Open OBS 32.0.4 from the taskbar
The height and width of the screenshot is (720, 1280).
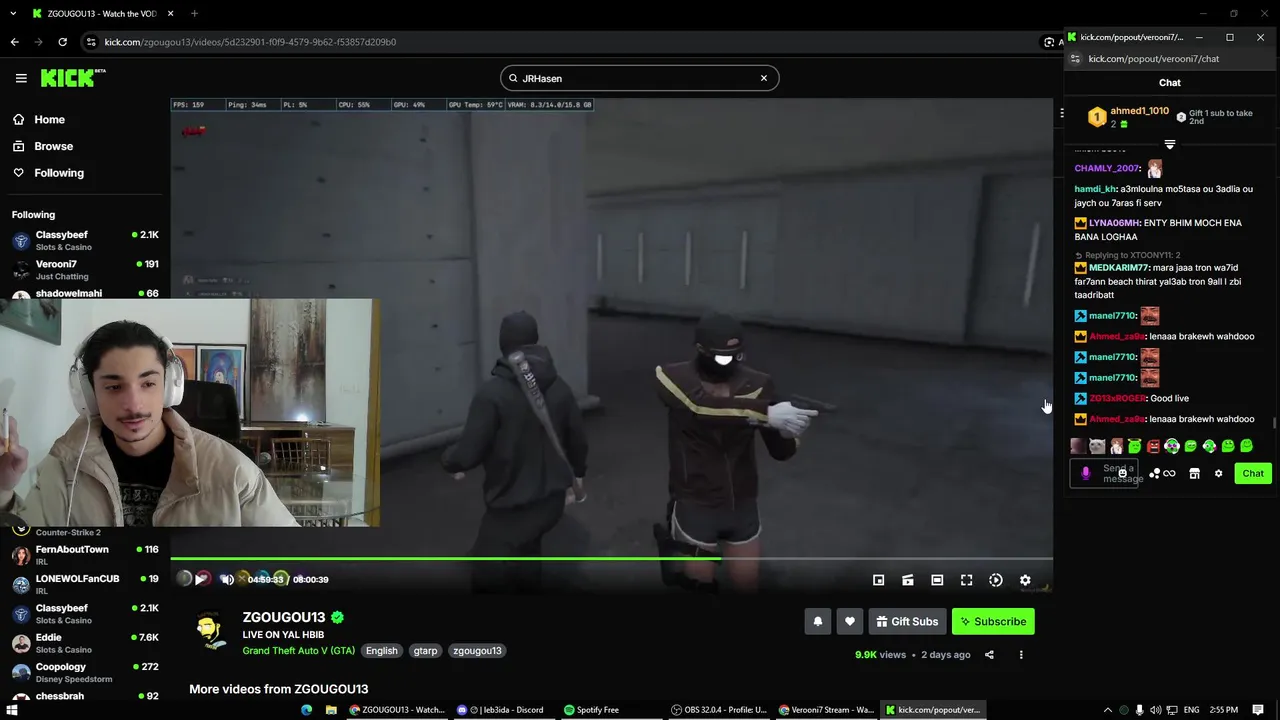point(719,710)
